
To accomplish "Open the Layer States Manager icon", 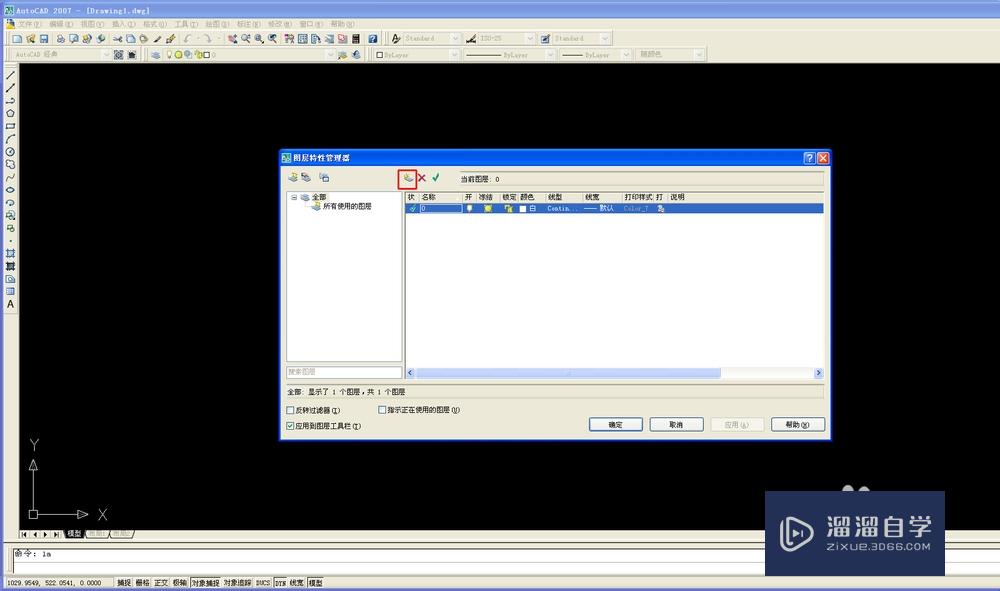I will [324, 177].
